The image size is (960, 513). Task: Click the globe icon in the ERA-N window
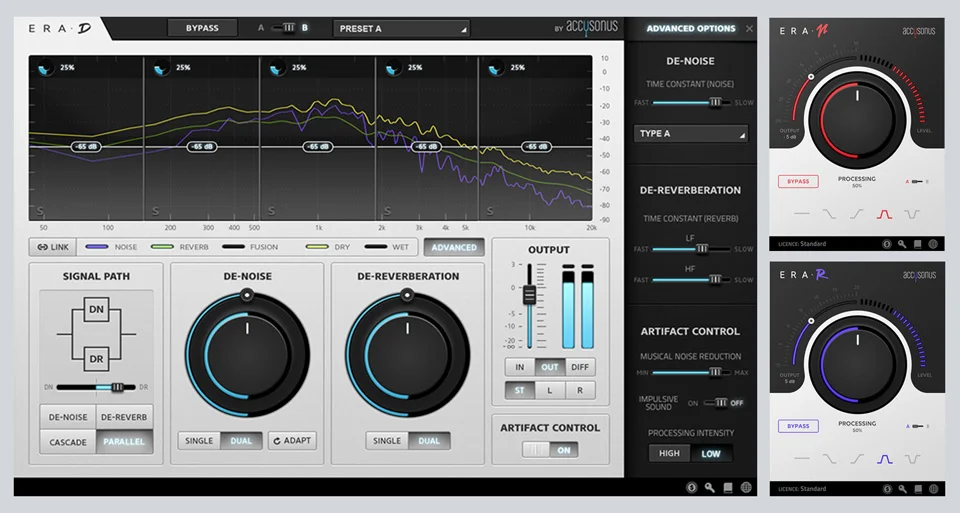(x=932, y=244)
